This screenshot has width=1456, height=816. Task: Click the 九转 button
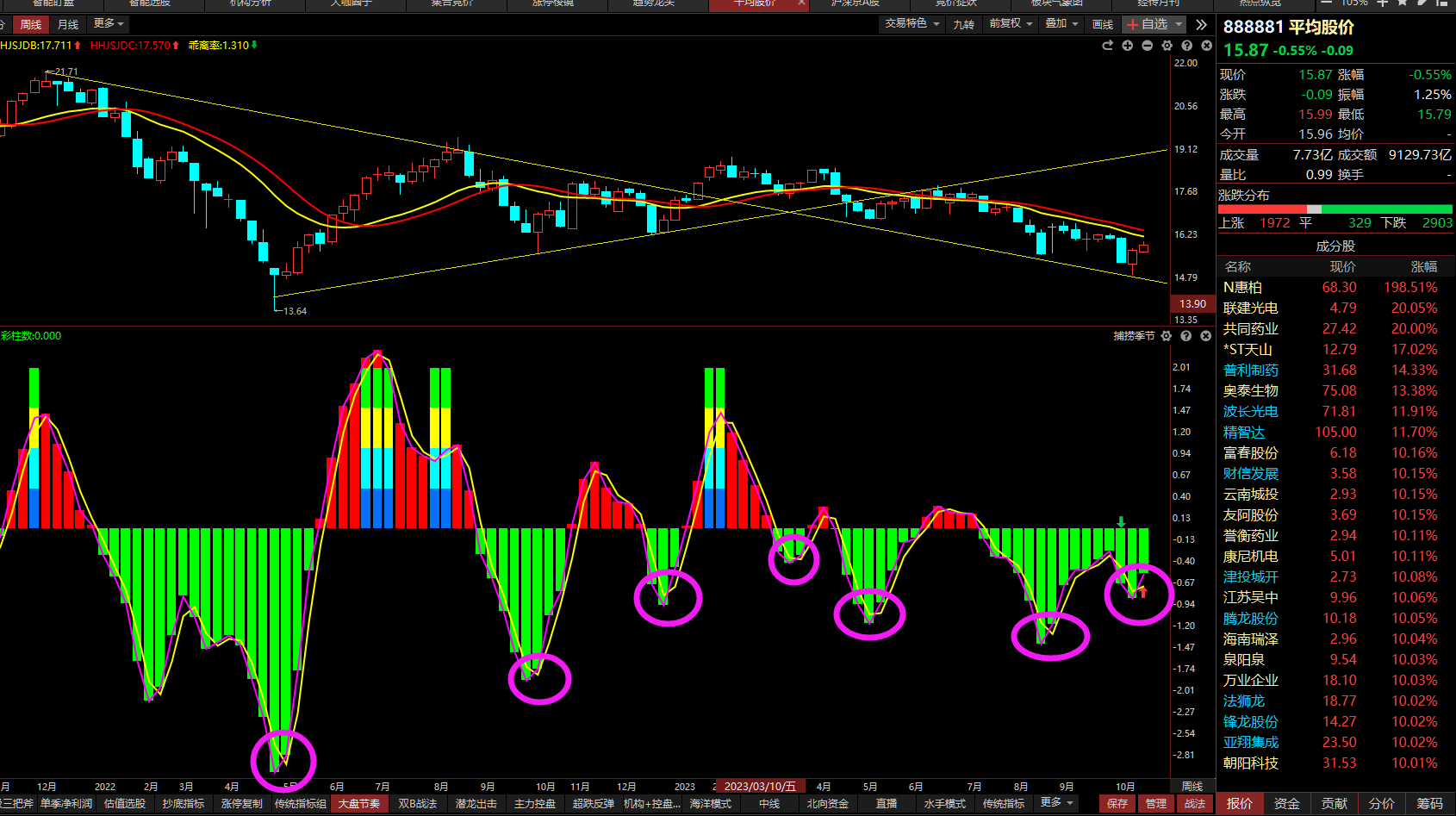click(x=963, y=24)
